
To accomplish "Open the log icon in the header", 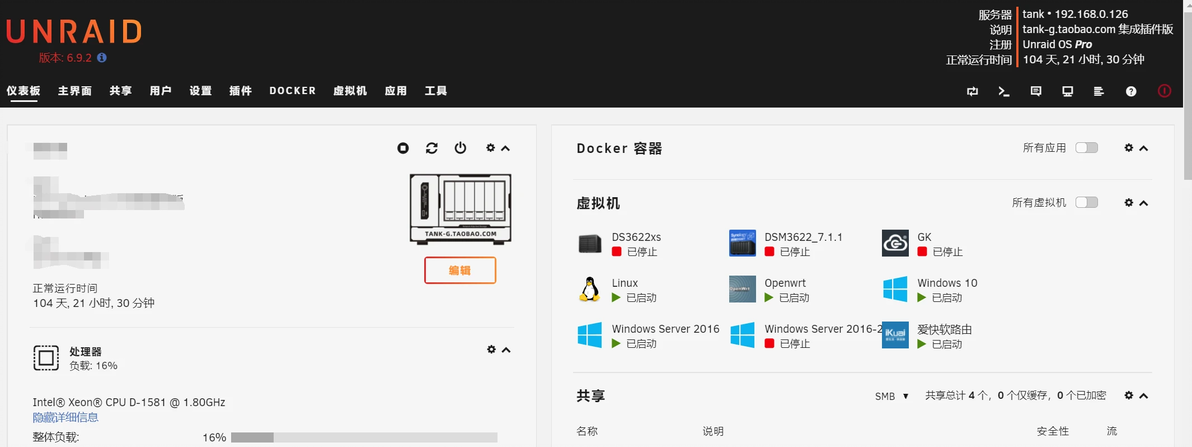I will [1098, 91].
